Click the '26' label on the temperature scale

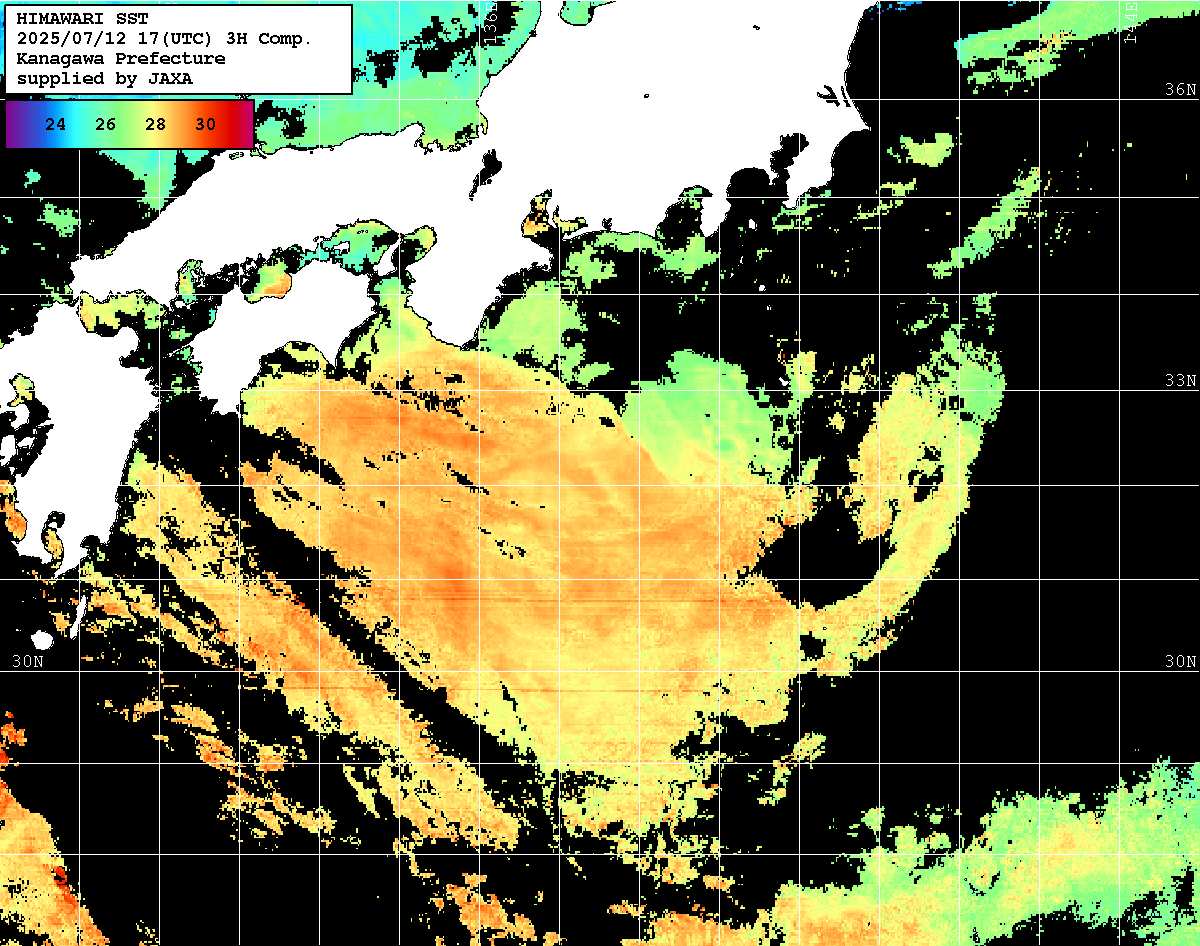(x=106, y=125)
